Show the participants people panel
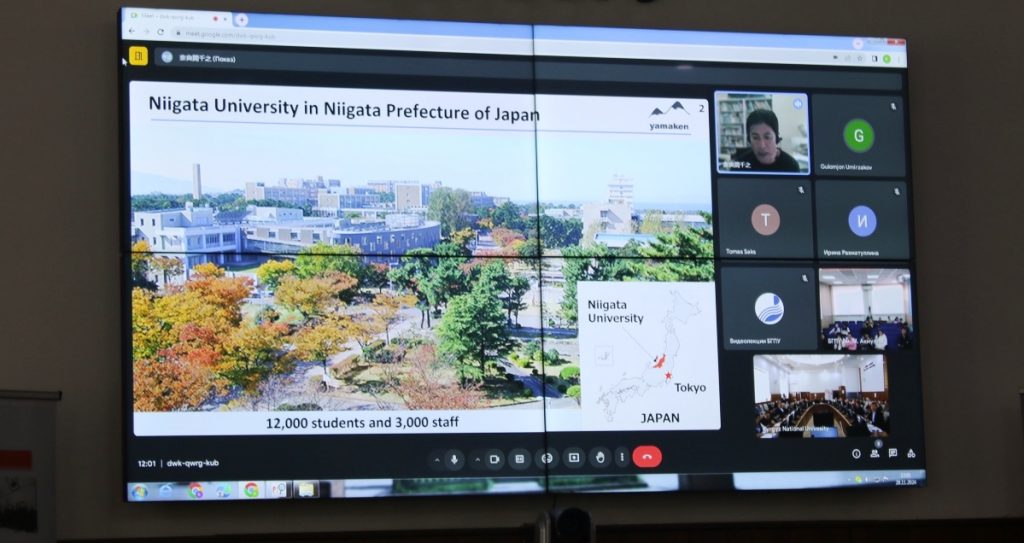Screen dimensions: 1024x543 (874, 453)
